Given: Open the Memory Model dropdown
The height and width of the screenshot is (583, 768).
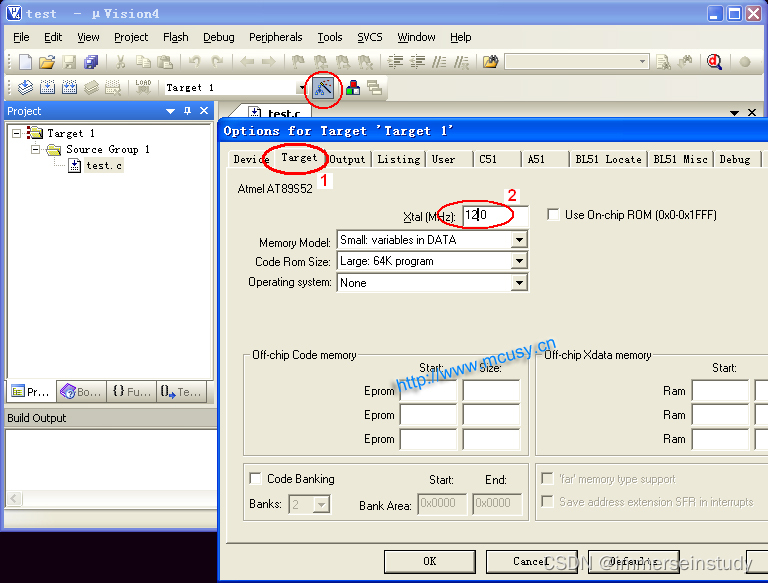Looking at the screenshot, I should coord(519,240).
